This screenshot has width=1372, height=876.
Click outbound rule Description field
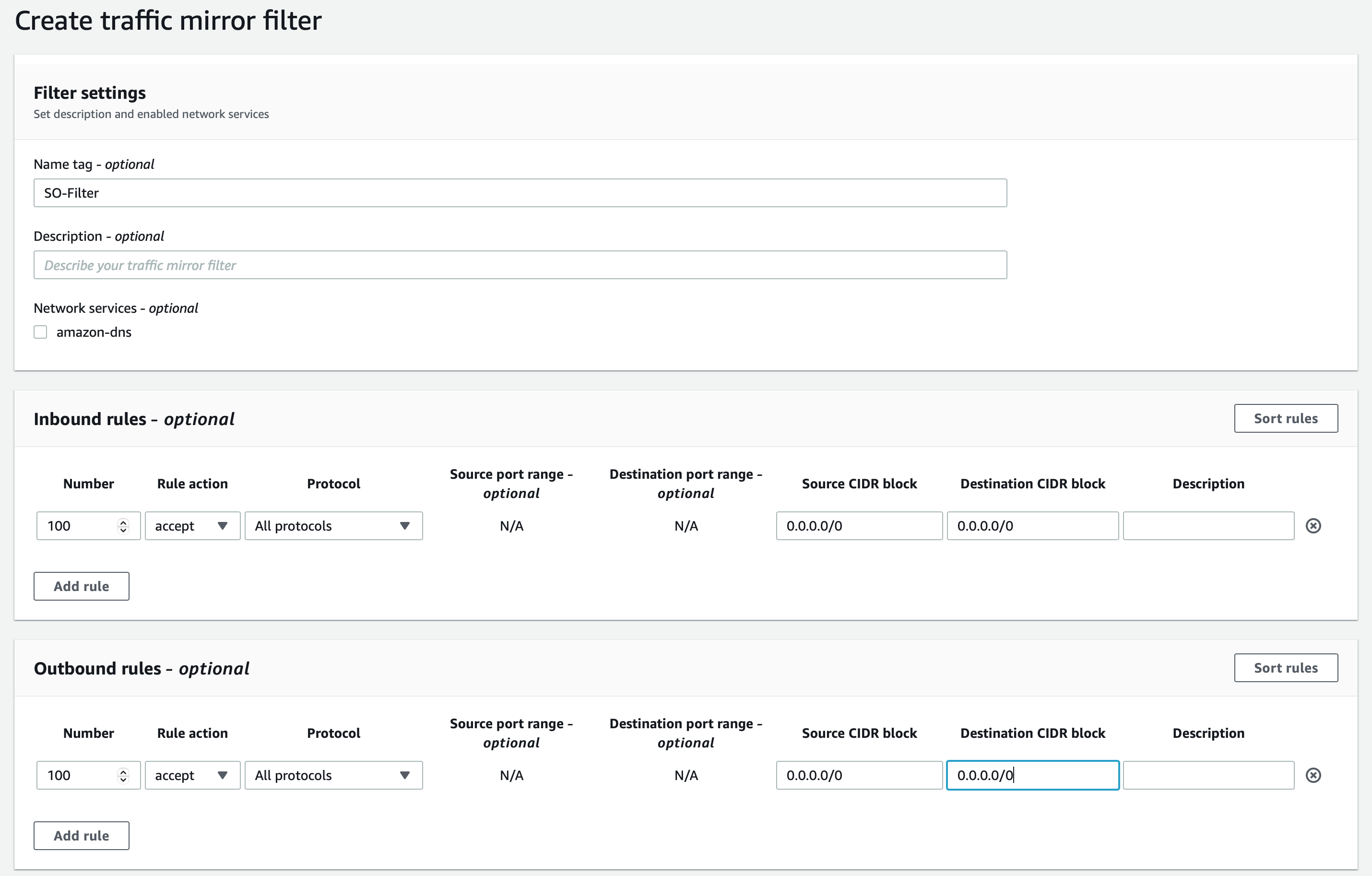pyautogui.click(x=1208, y=775)
